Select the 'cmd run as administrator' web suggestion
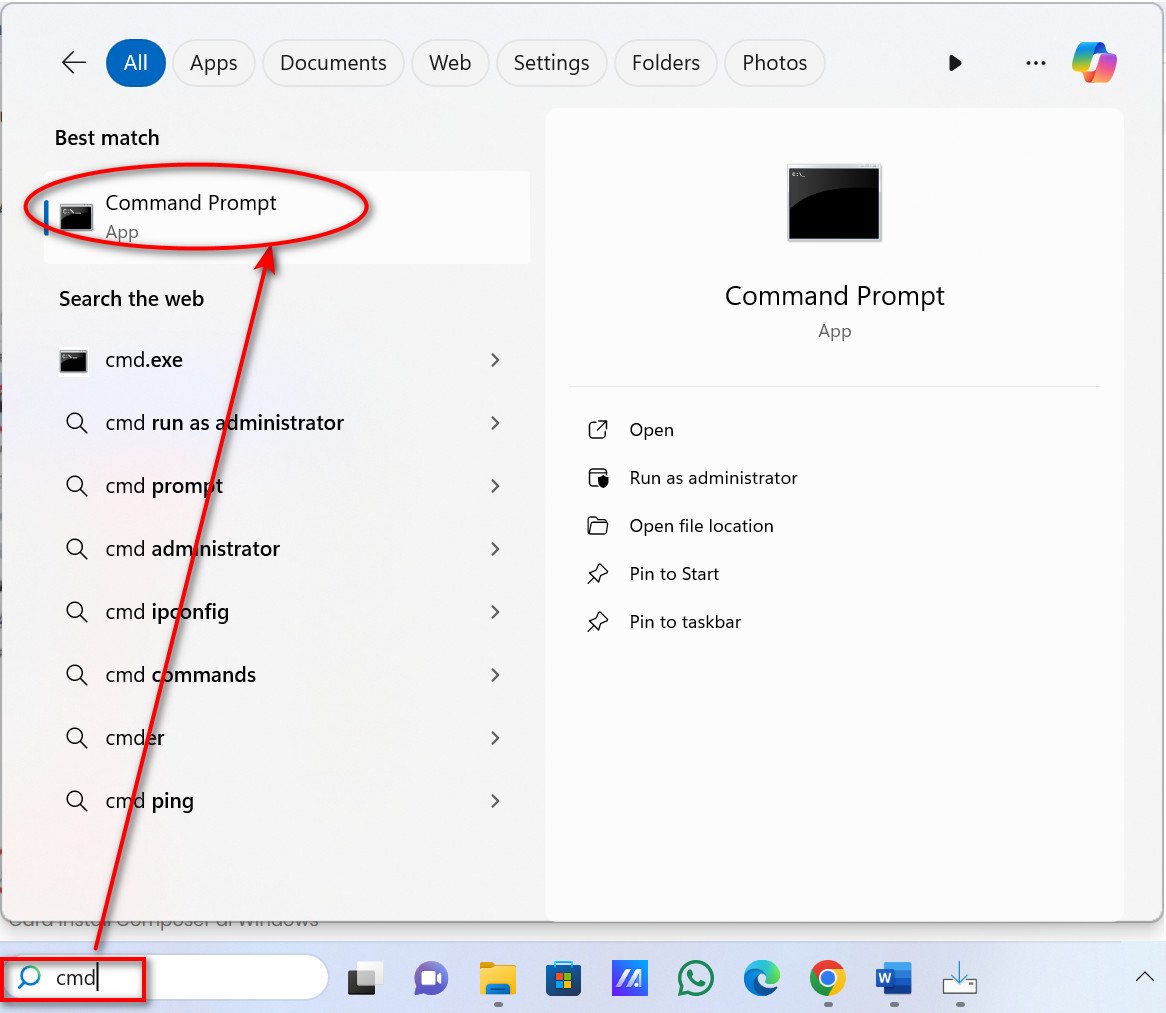The height and width of the screenshot is (1013, 1166). click(x=224, y=423)
